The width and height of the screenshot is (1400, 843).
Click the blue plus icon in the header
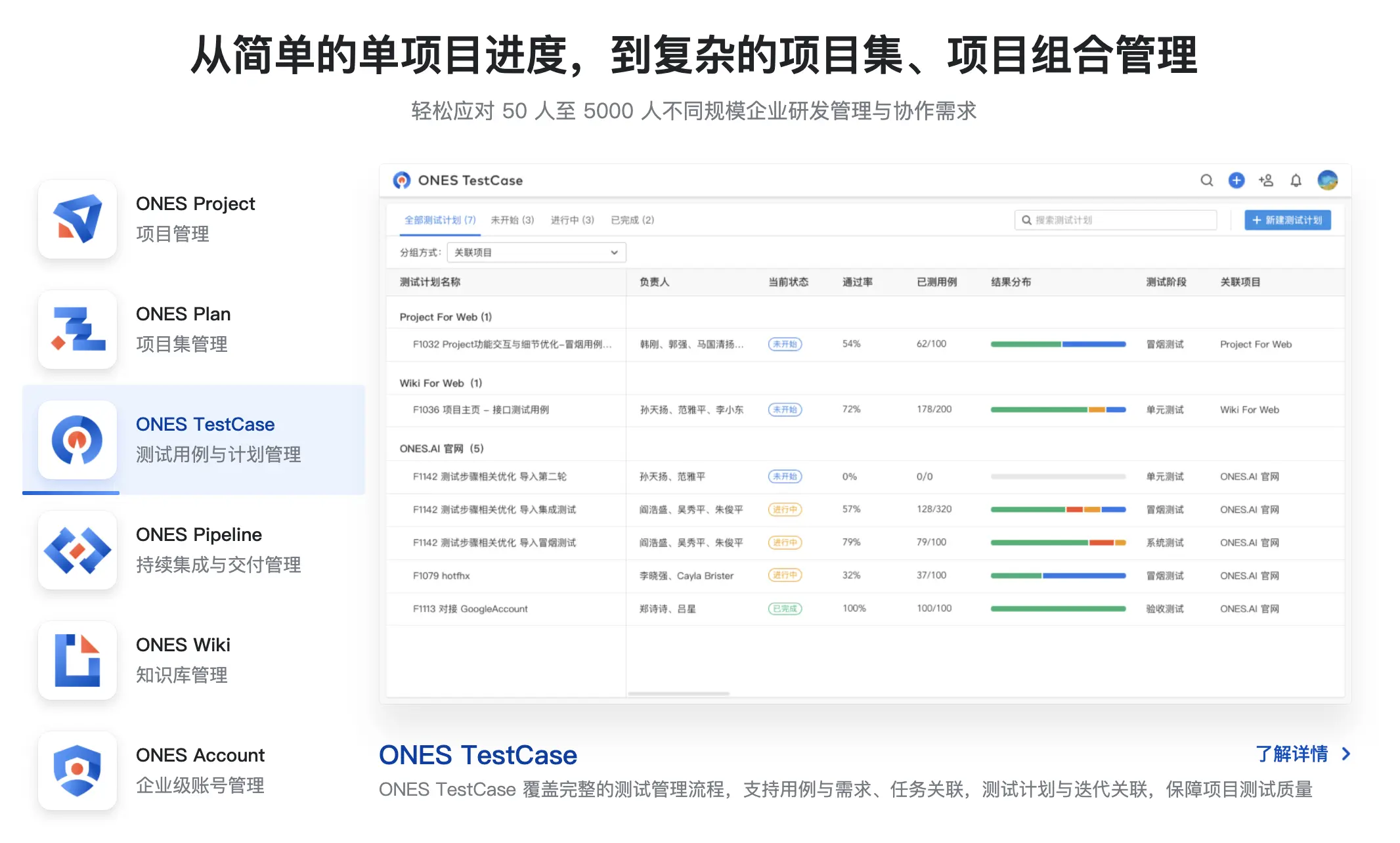[1236, 181]
